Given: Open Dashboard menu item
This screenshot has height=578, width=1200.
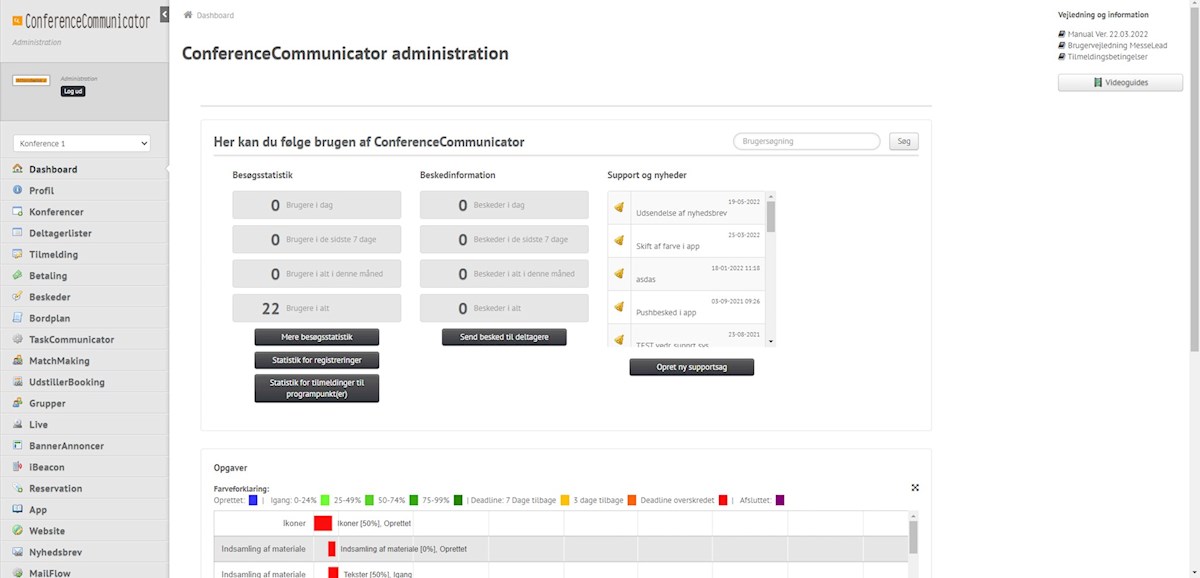Looking at the screenshot, I should coord(84,169).
